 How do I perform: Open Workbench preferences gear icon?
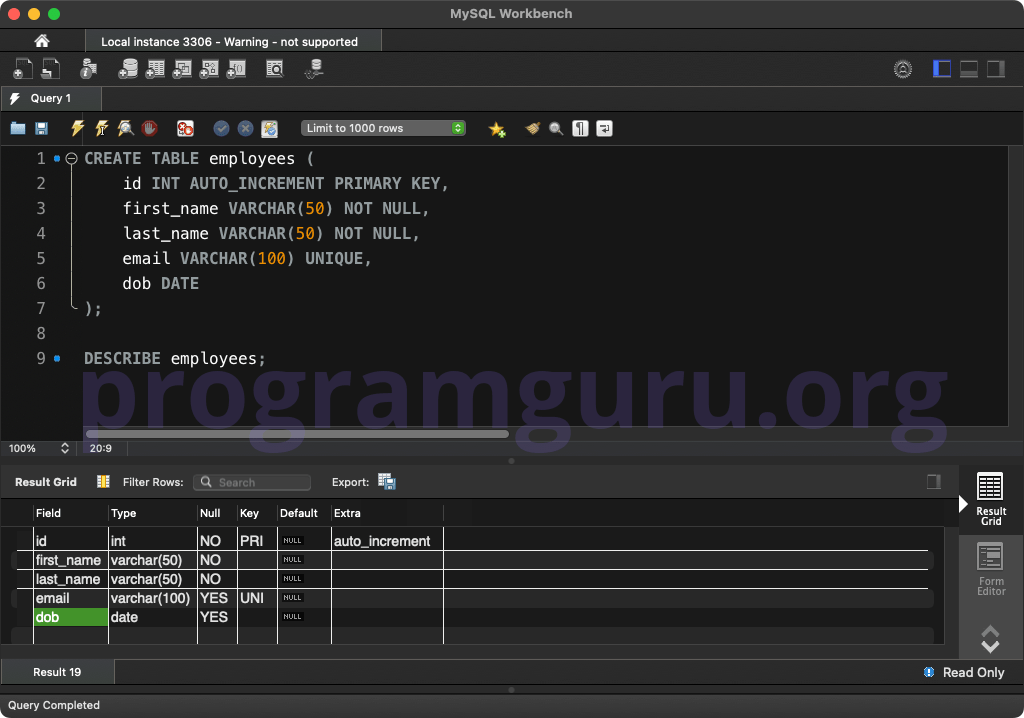click(x=903, y=69)
